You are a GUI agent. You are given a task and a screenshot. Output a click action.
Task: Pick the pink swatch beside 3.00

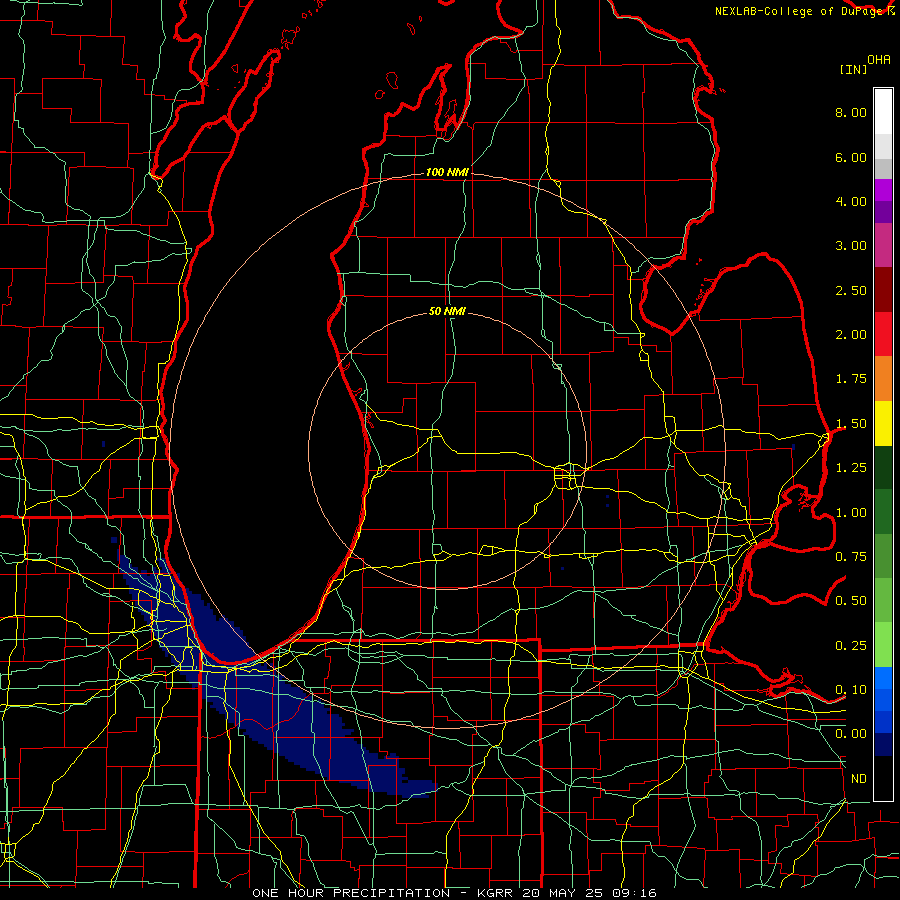[883, 246]
